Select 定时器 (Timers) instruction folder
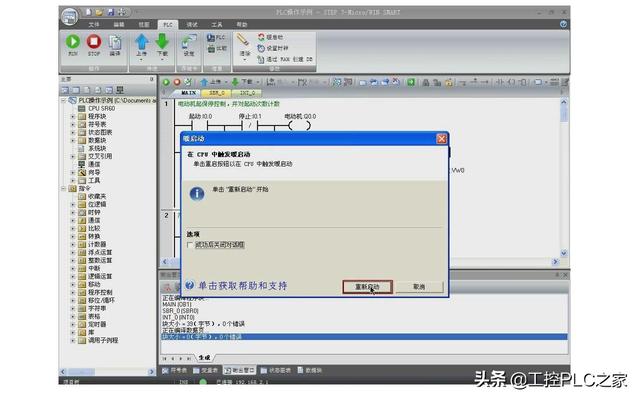Image resolution: width=640 pixels, height=400 pixels. 92,324
